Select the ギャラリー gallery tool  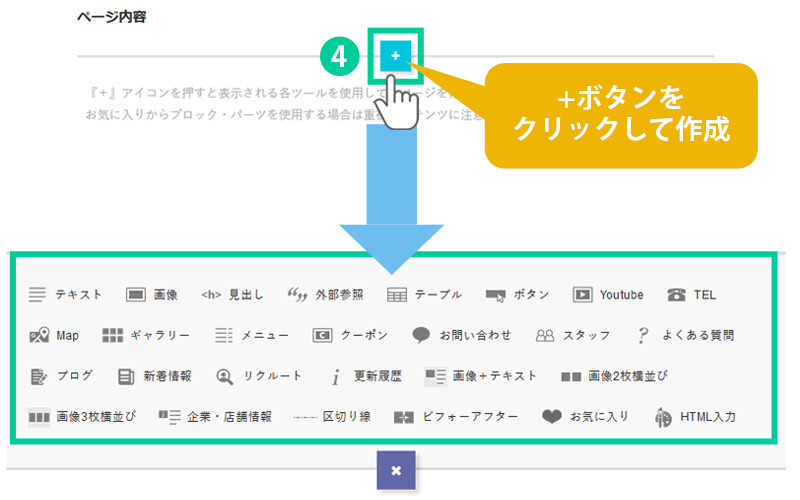pyautogui.click(x=145, y=336)
